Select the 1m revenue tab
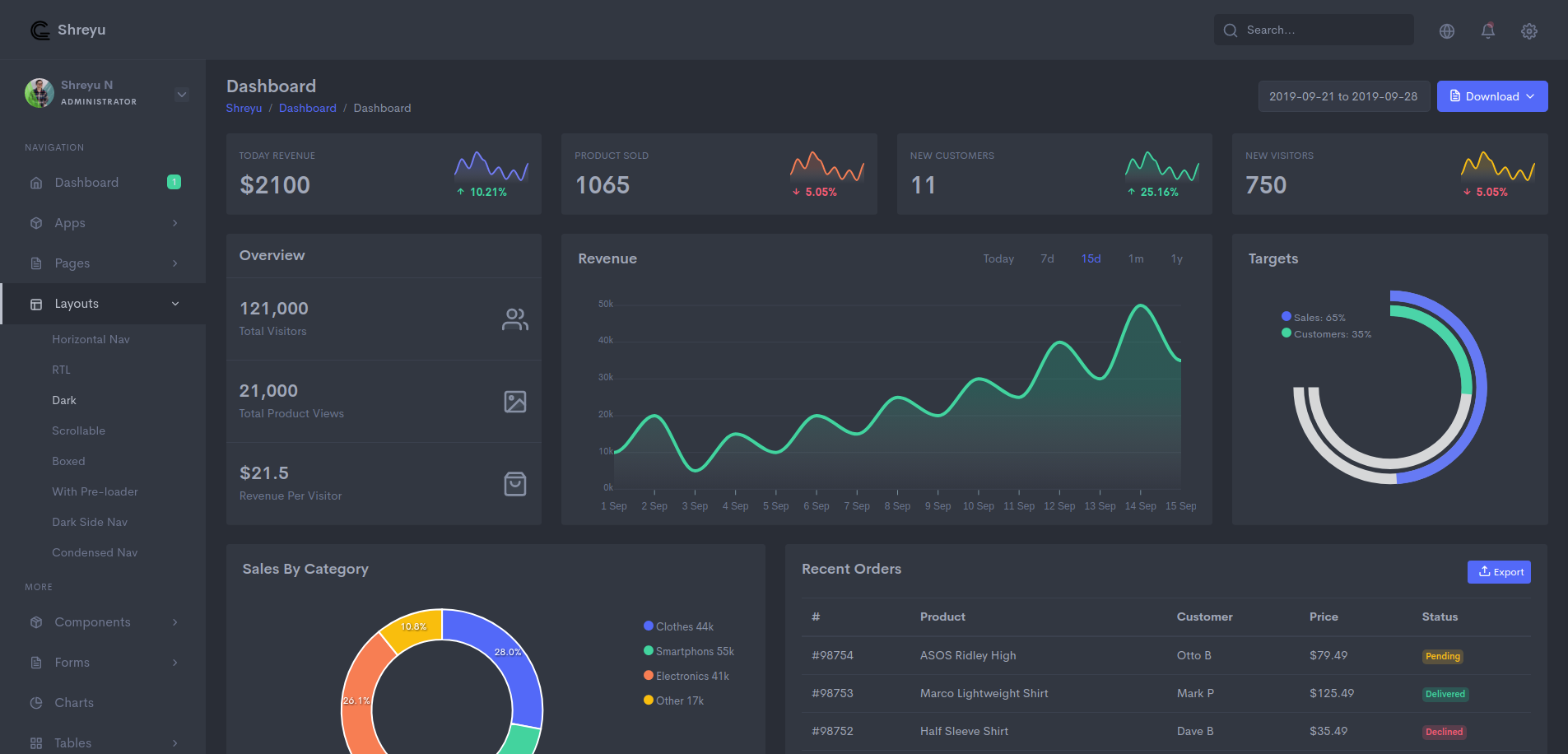 (x=1136, y=258)
